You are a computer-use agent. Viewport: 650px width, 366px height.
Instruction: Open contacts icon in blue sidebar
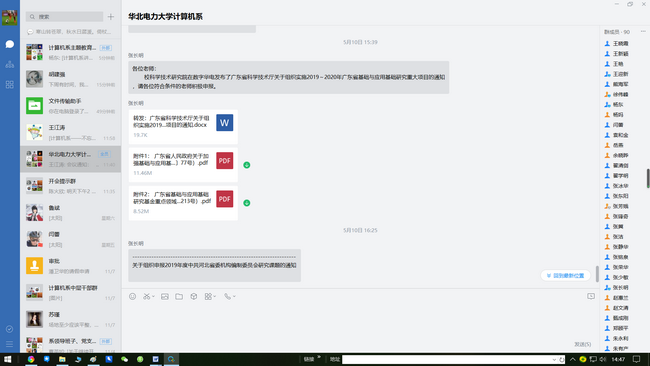click(x=10, y=64)
